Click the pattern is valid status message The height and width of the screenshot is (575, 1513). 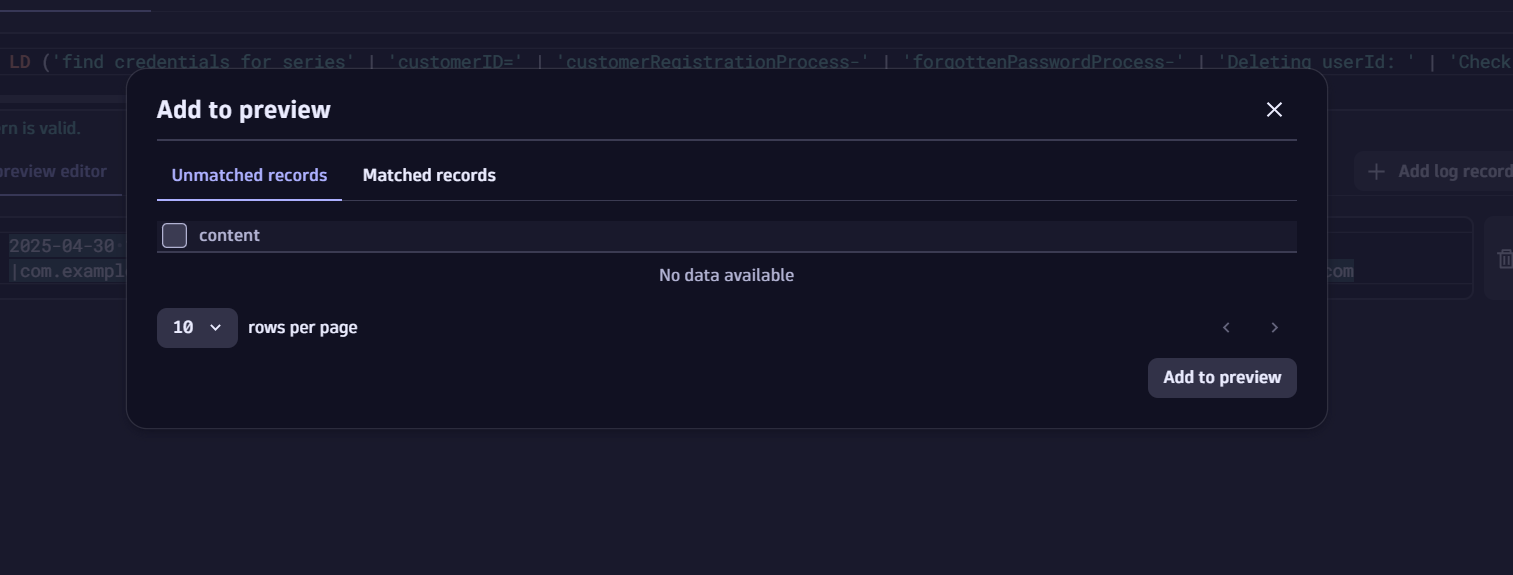[x=40, y=129]
